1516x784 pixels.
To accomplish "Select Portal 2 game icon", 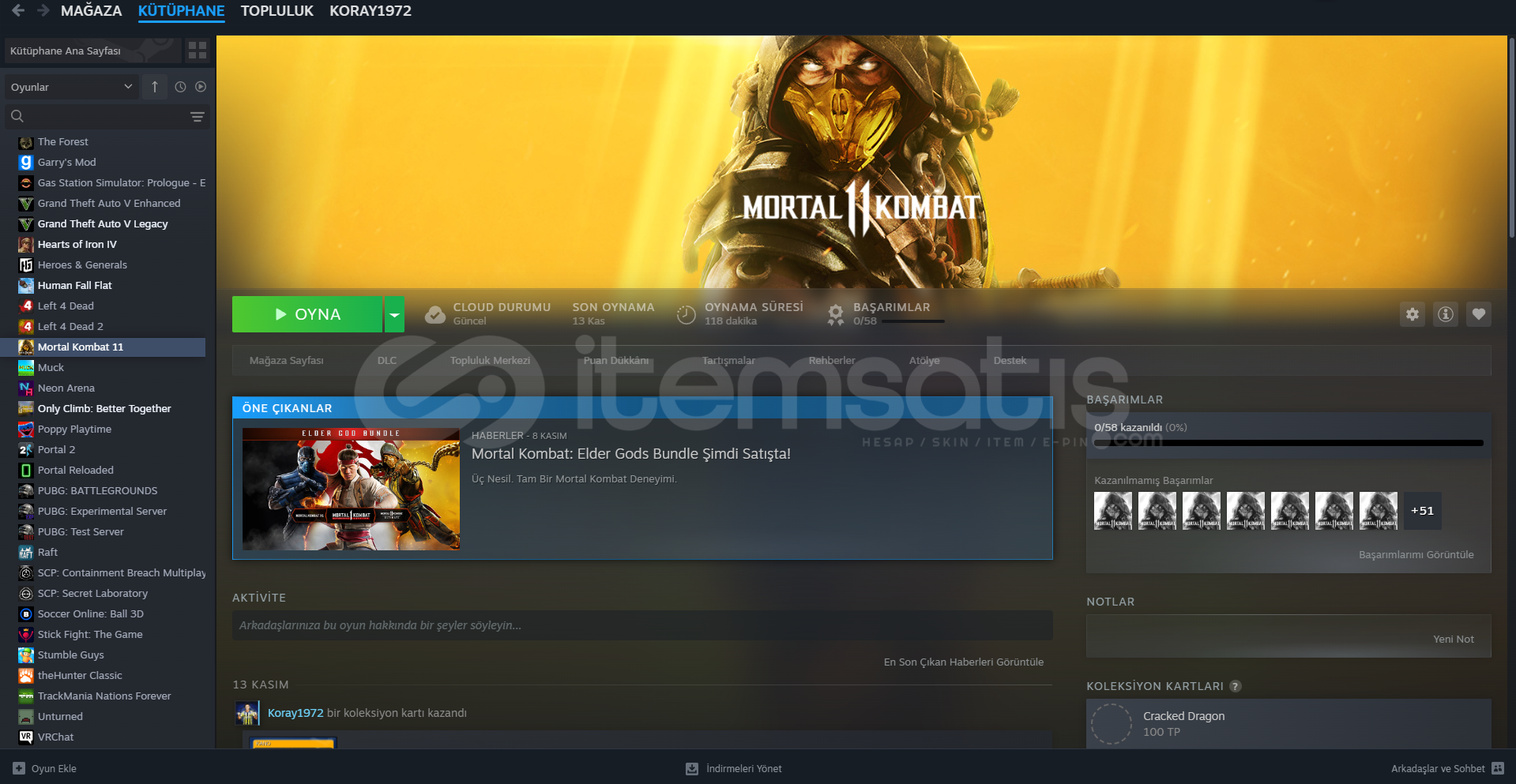I will (26, 450).
